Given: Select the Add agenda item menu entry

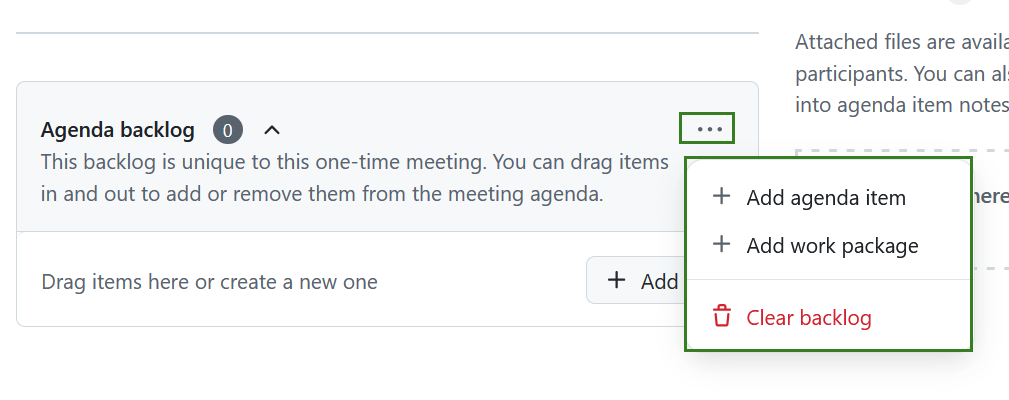Looking at the screenshot, I should tap(826, 198).
